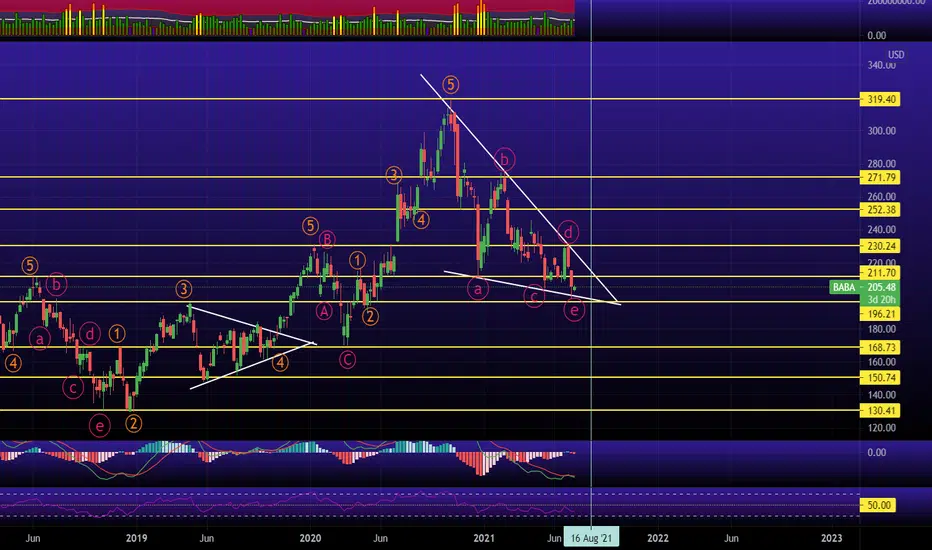Click the 0.00 label of the MACD pane
This screenshot has width=932, height=550.
pyautogui.click(x=877, y=452)
